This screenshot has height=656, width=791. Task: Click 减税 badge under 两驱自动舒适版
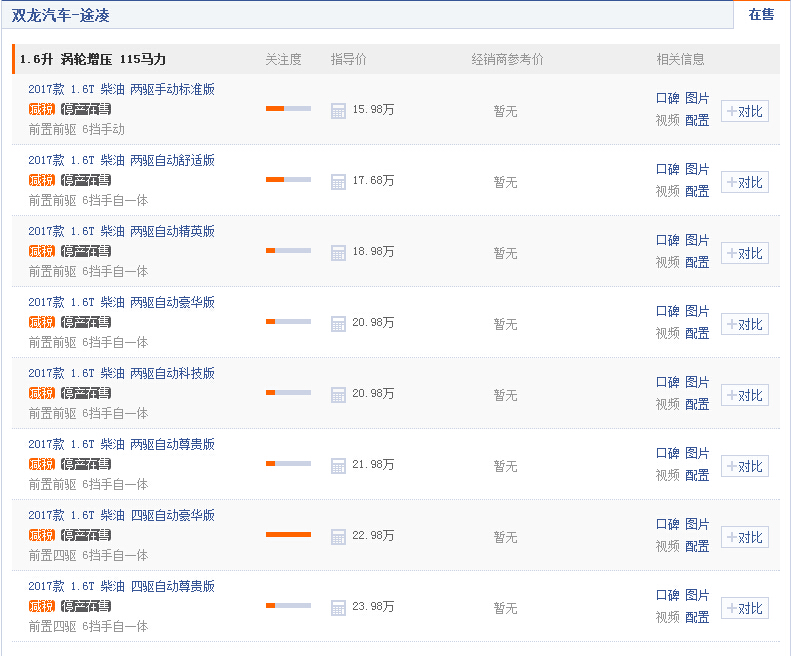click(42, 180)
